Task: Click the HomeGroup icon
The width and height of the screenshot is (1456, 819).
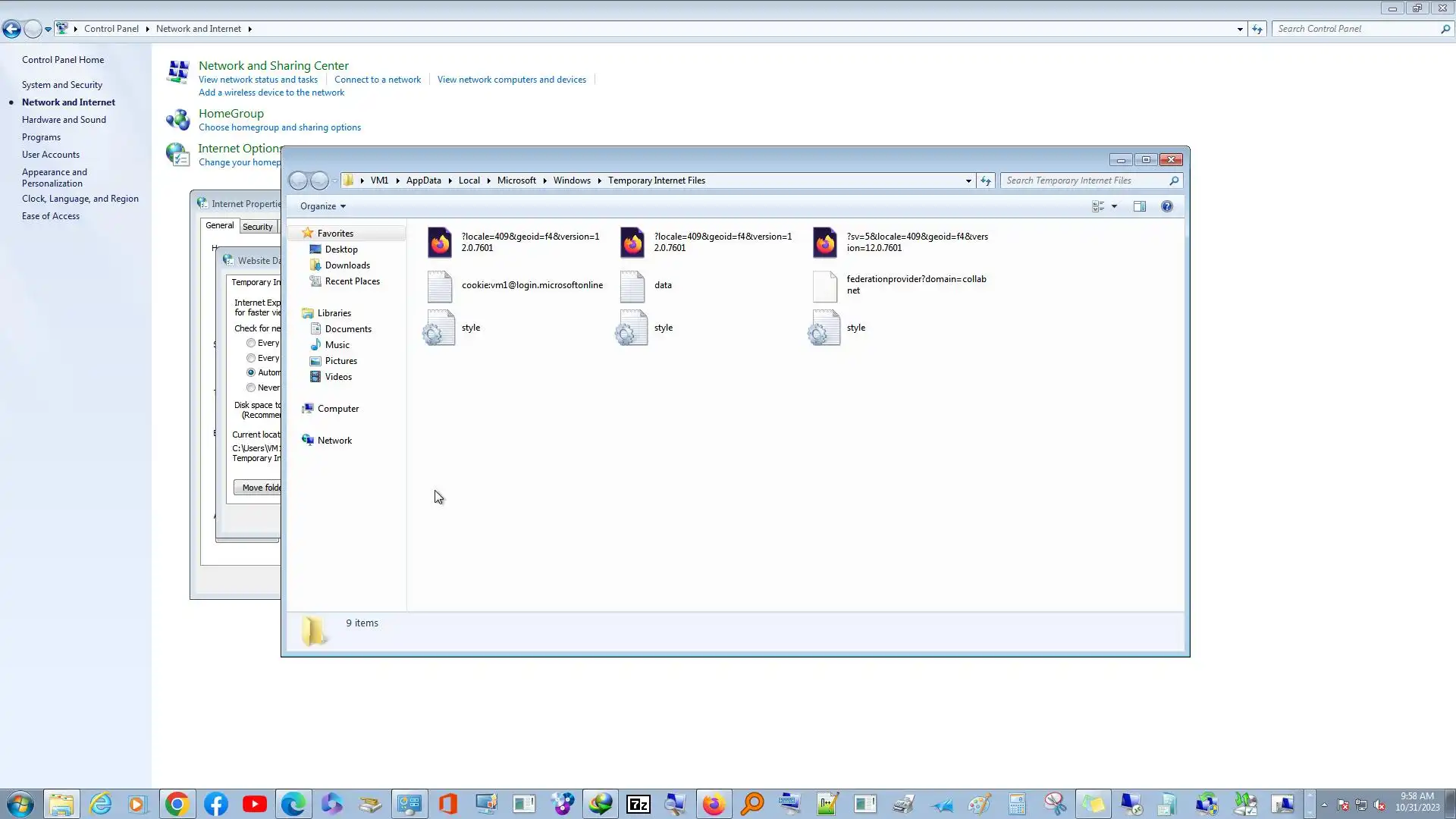Action: click(x=177, y=119)
